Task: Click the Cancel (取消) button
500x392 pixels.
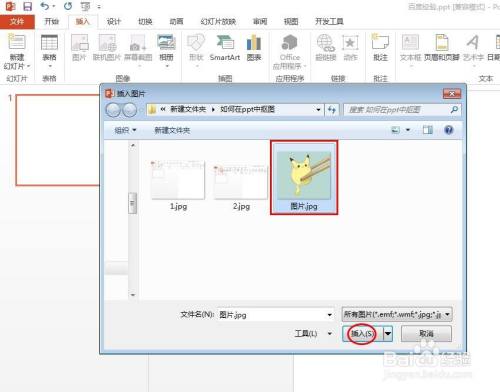Action: pos(426,333)
